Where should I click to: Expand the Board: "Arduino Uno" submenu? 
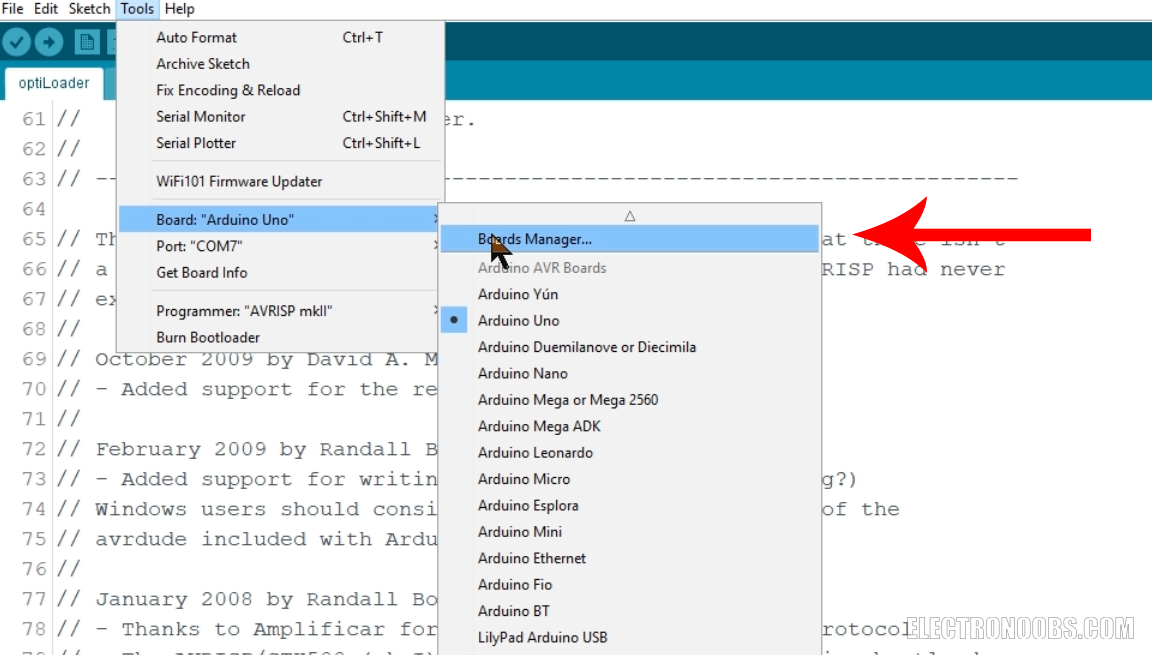coord(281,220)
